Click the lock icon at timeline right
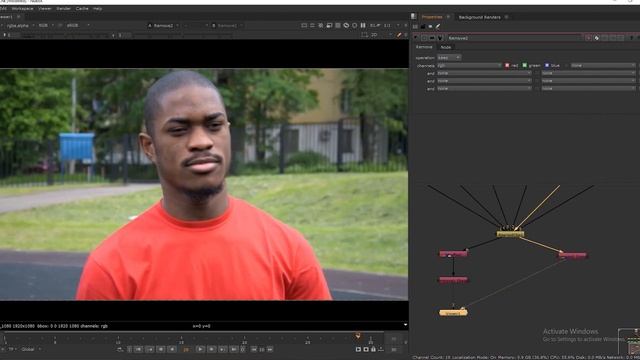640x360 pixels. click(x=373, y=349)
